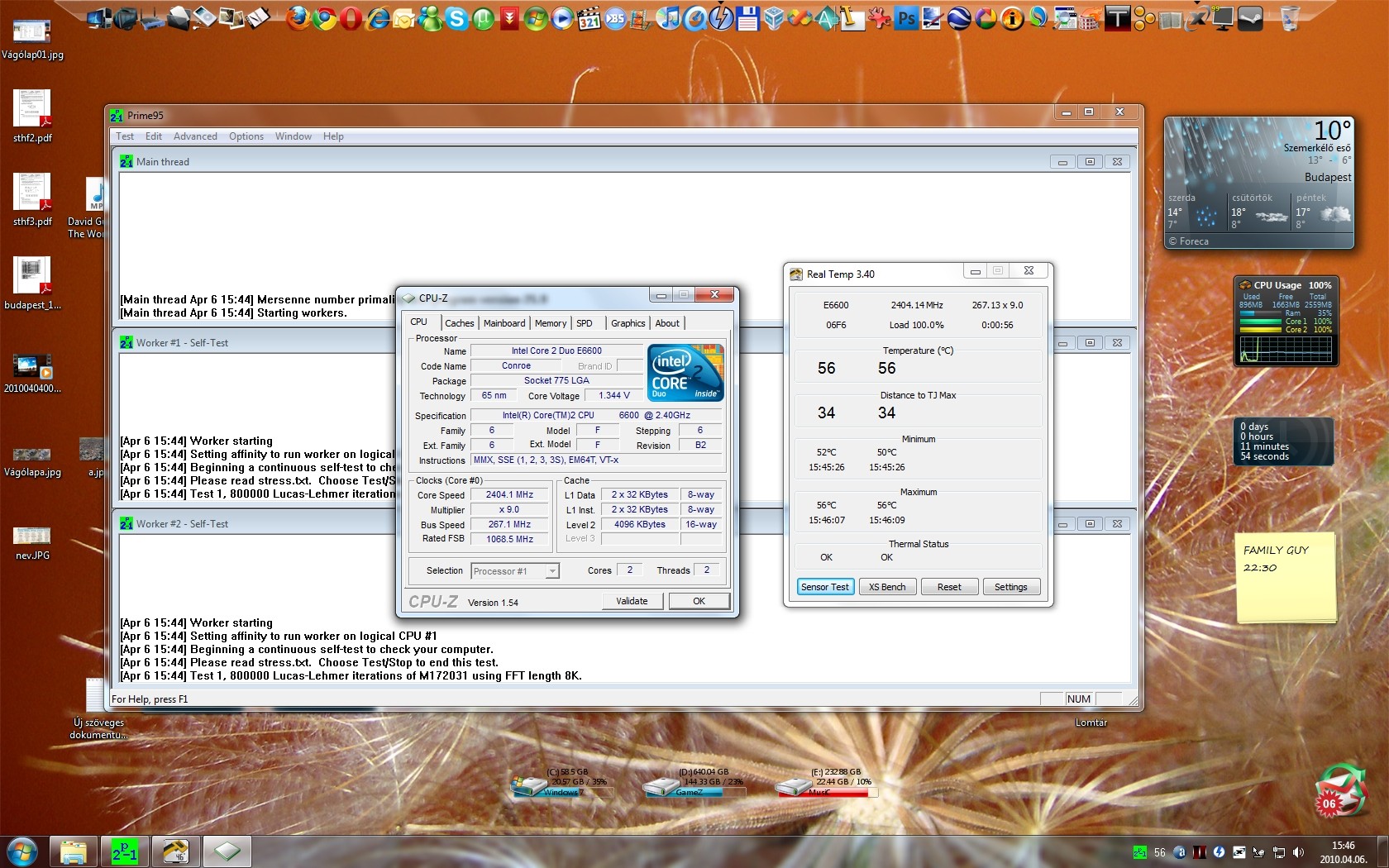Open the Windows Start orb
The width and height of the screenshot is (1389, 868).
pos(22,851)
